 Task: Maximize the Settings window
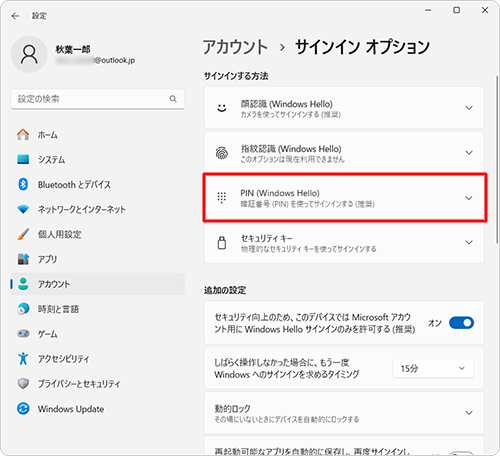(457, 10)
